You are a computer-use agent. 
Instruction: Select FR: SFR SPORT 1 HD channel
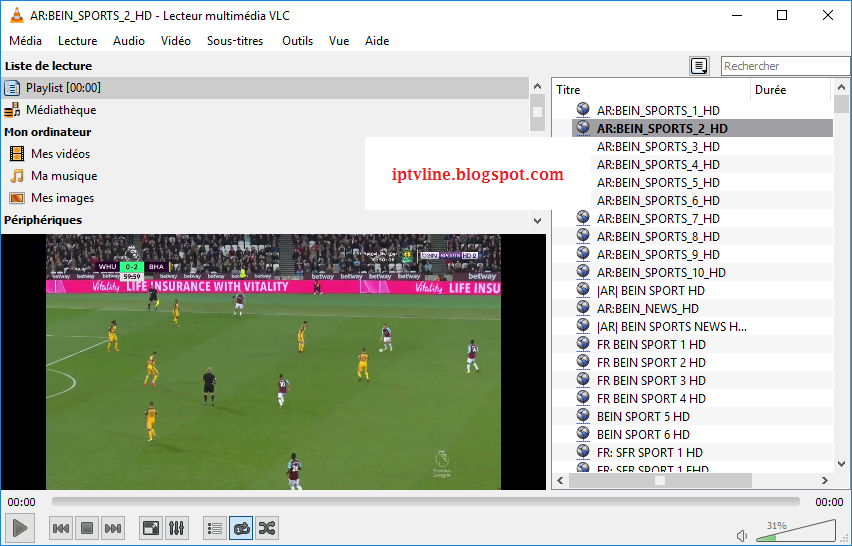tap(649, 453)
